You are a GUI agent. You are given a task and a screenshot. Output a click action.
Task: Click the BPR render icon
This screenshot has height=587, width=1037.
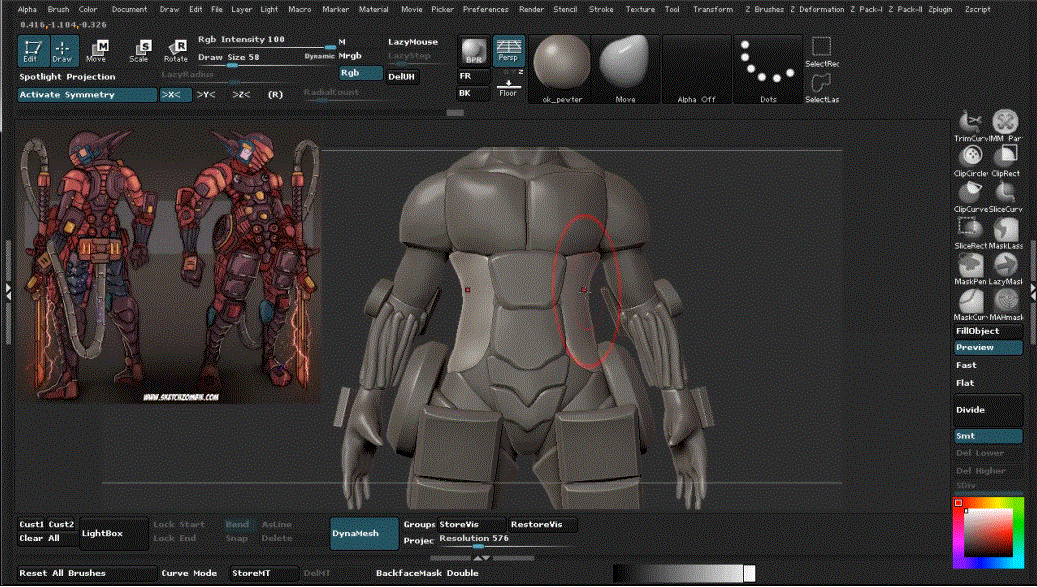point(474,51)
